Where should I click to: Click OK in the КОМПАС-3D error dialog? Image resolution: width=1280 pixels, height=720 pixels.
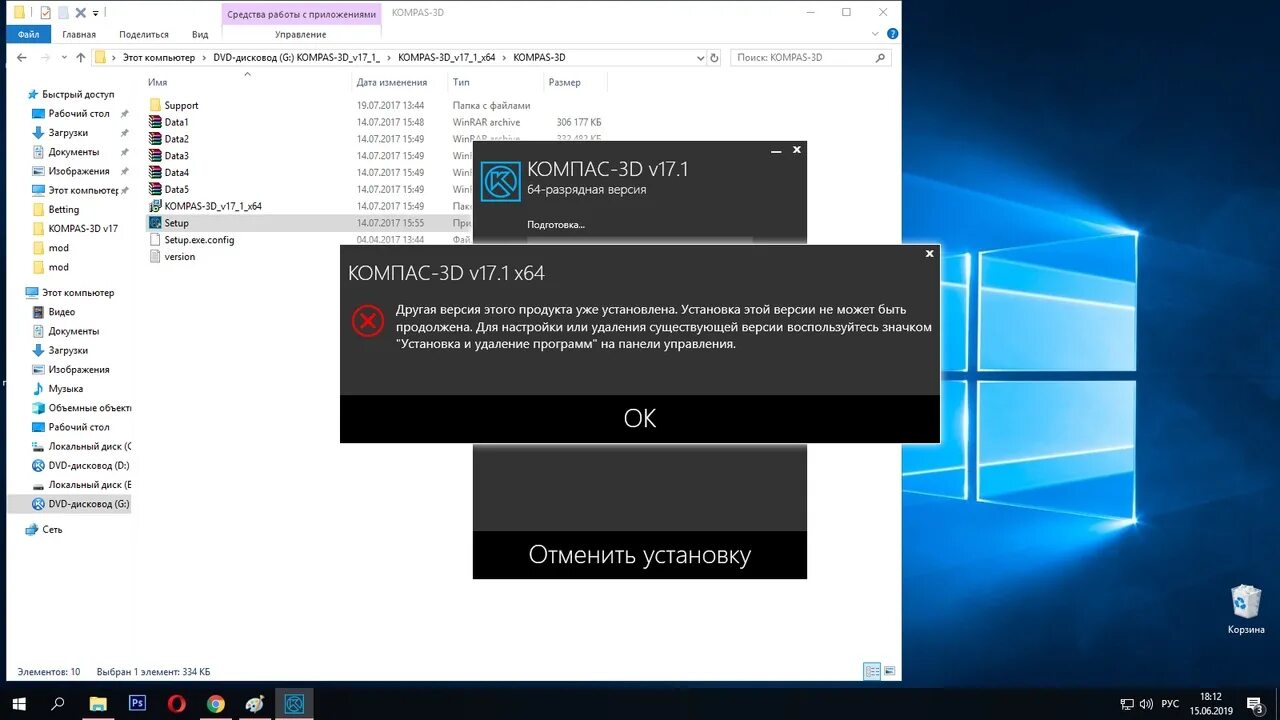coord(640,418)
